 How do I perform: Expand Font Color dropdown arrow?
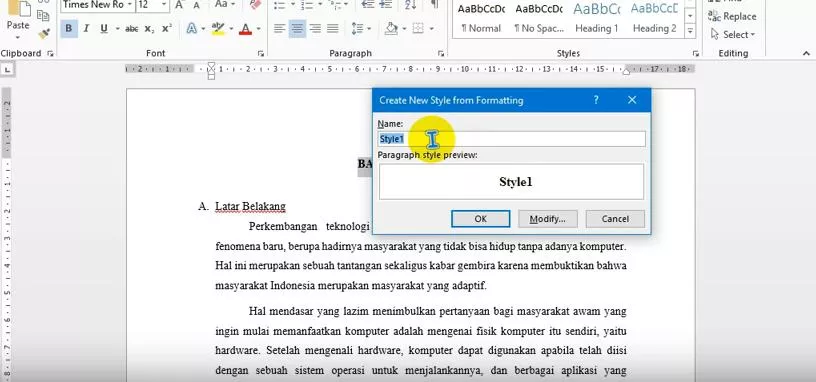[x=258, y=29]
